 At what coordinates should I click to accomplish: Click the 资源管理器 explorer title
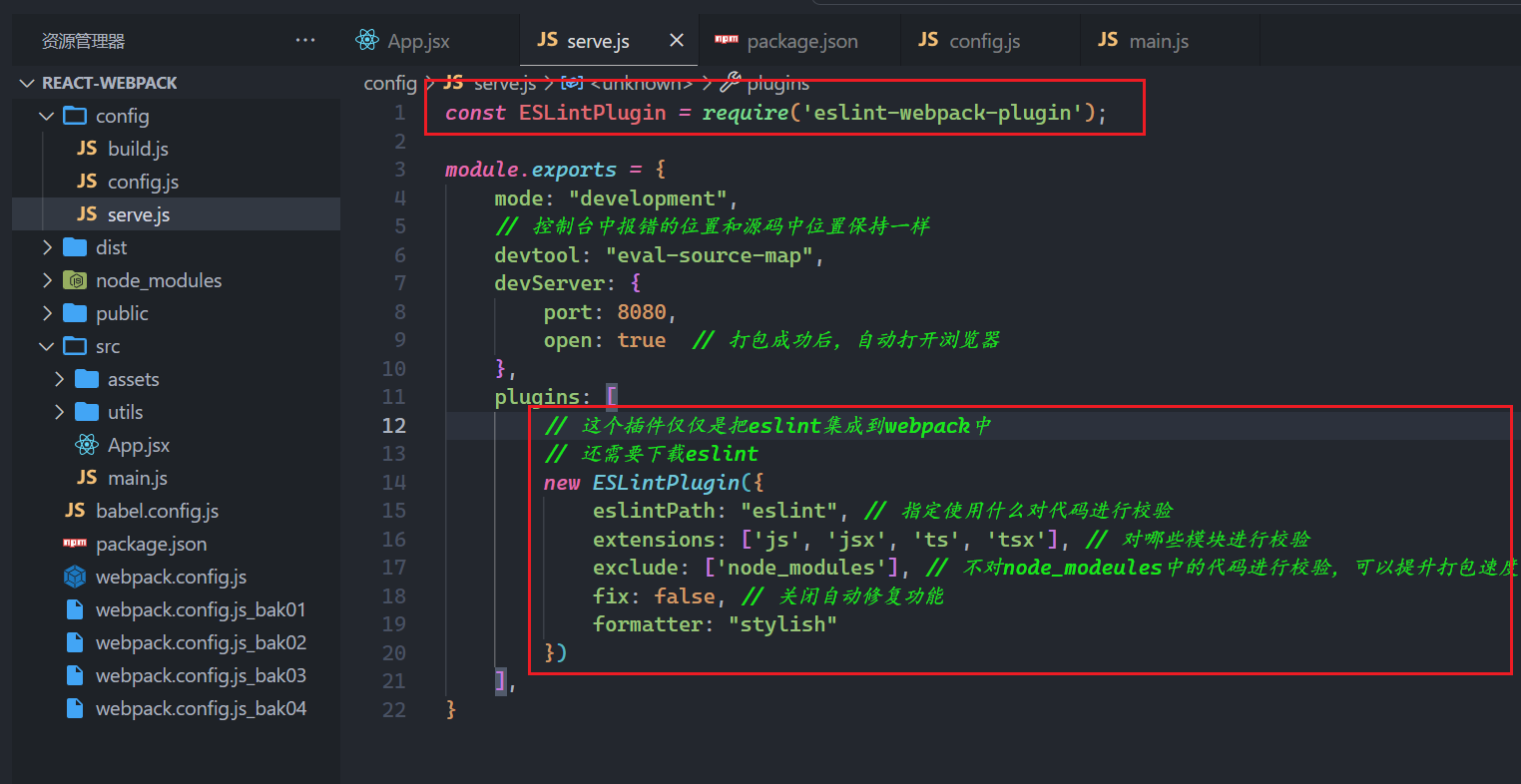pyautogui.click(x=83, y=41)
